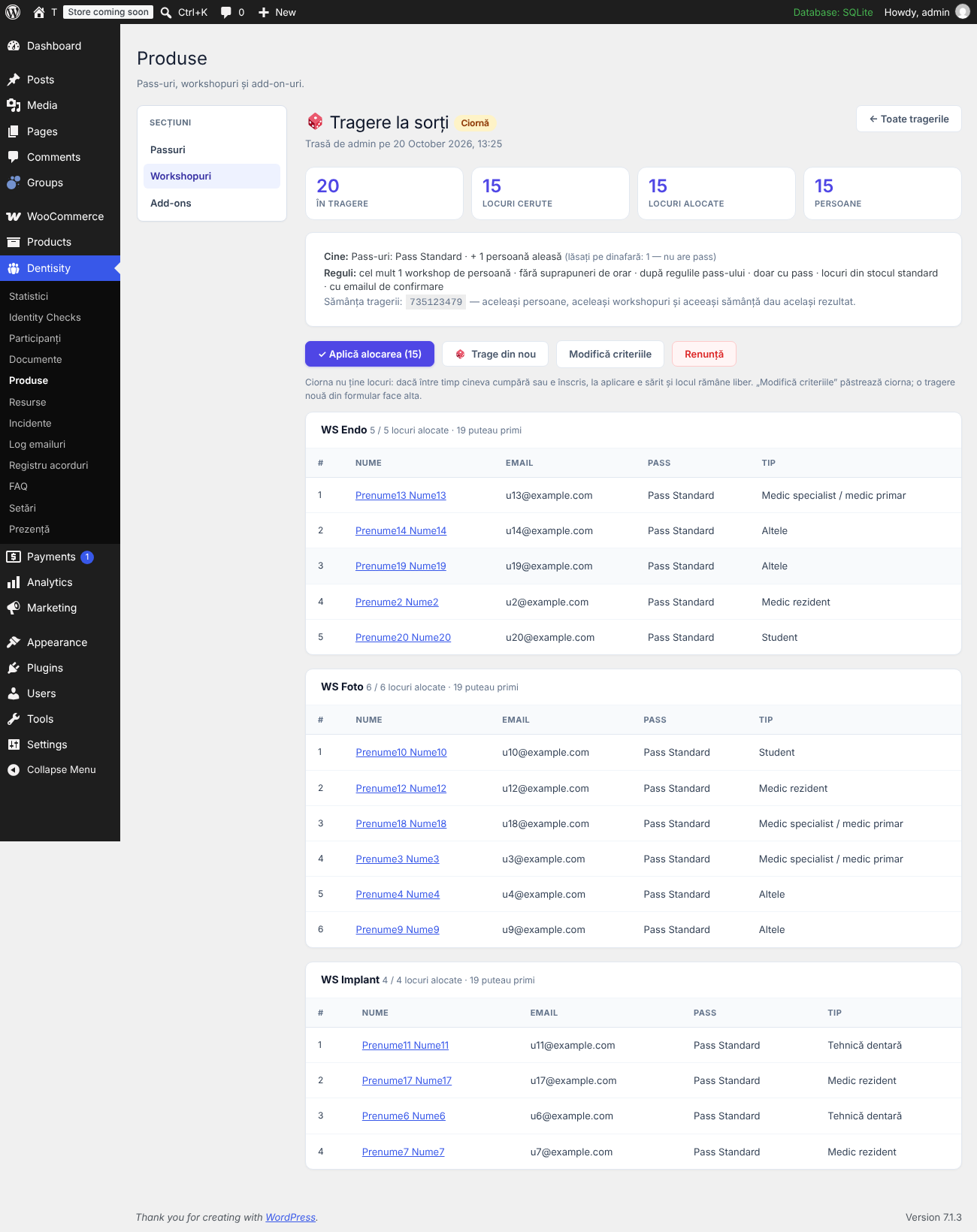Open the WordPress footer link
Screen dimensions: 977x1232
(x=291, y=1218)
